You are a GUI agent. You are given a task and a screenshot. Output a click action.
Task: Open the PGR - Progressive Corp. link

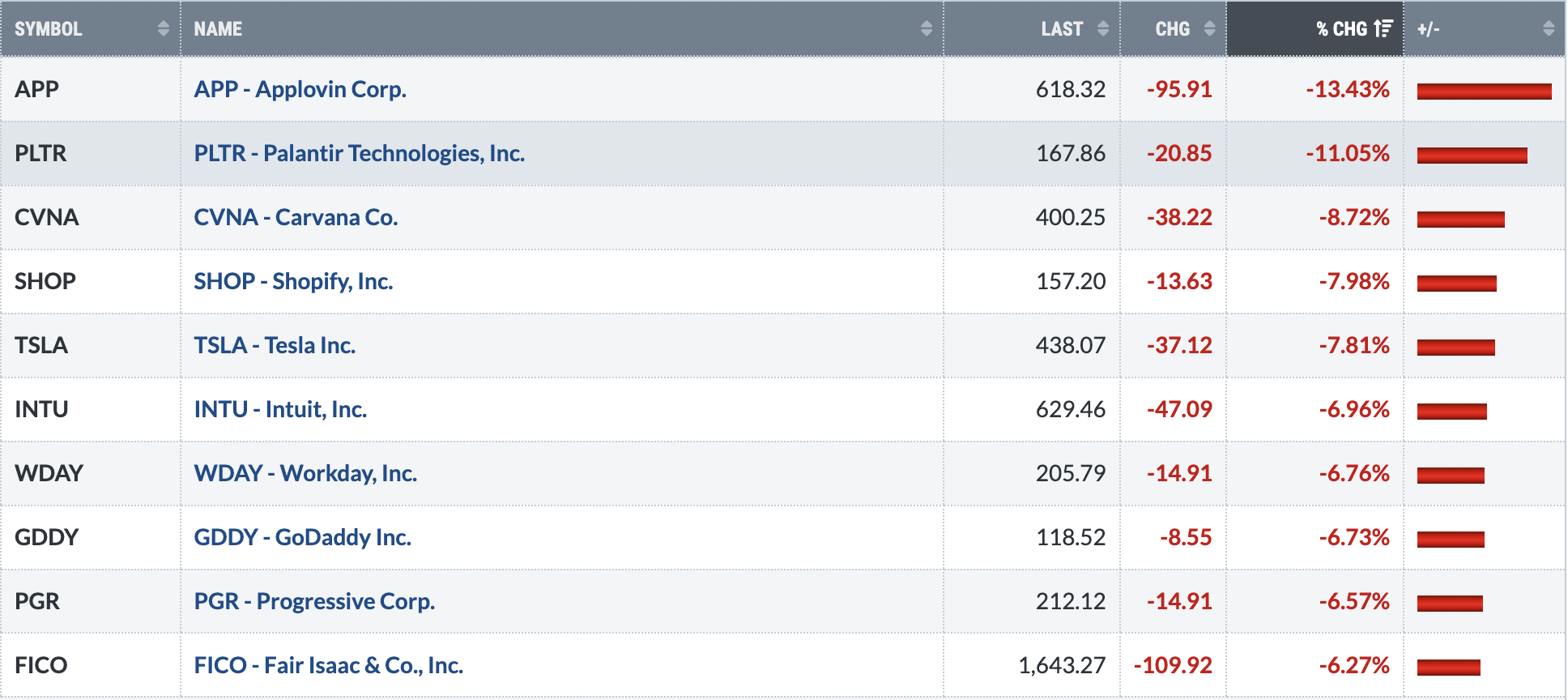314,601
